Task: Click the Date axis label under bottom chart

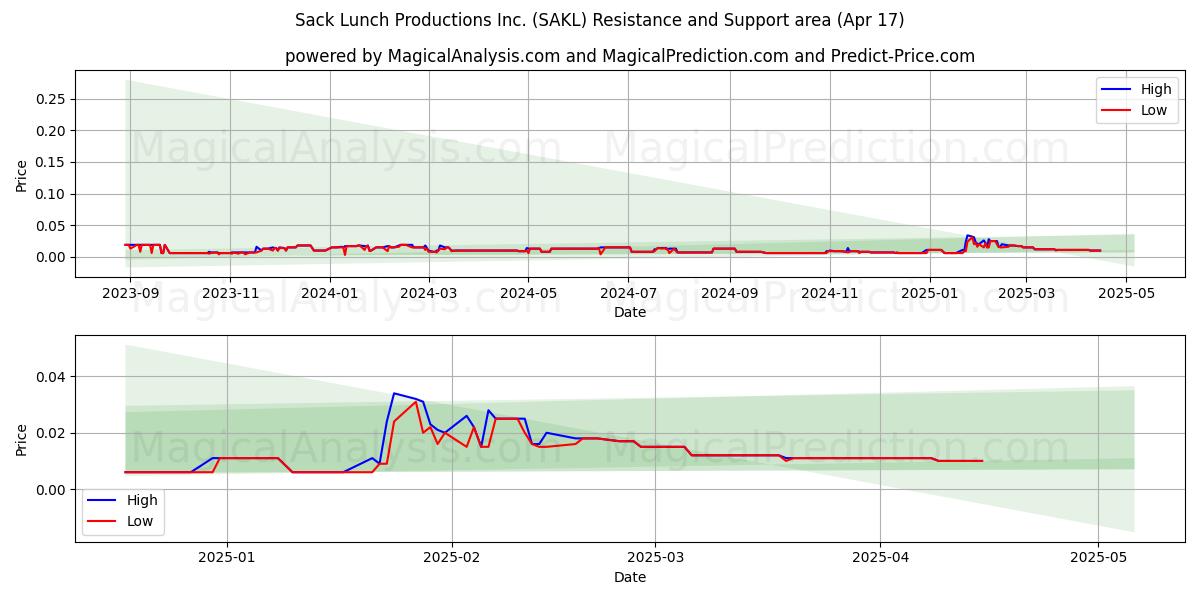Action: coord(630,577)
